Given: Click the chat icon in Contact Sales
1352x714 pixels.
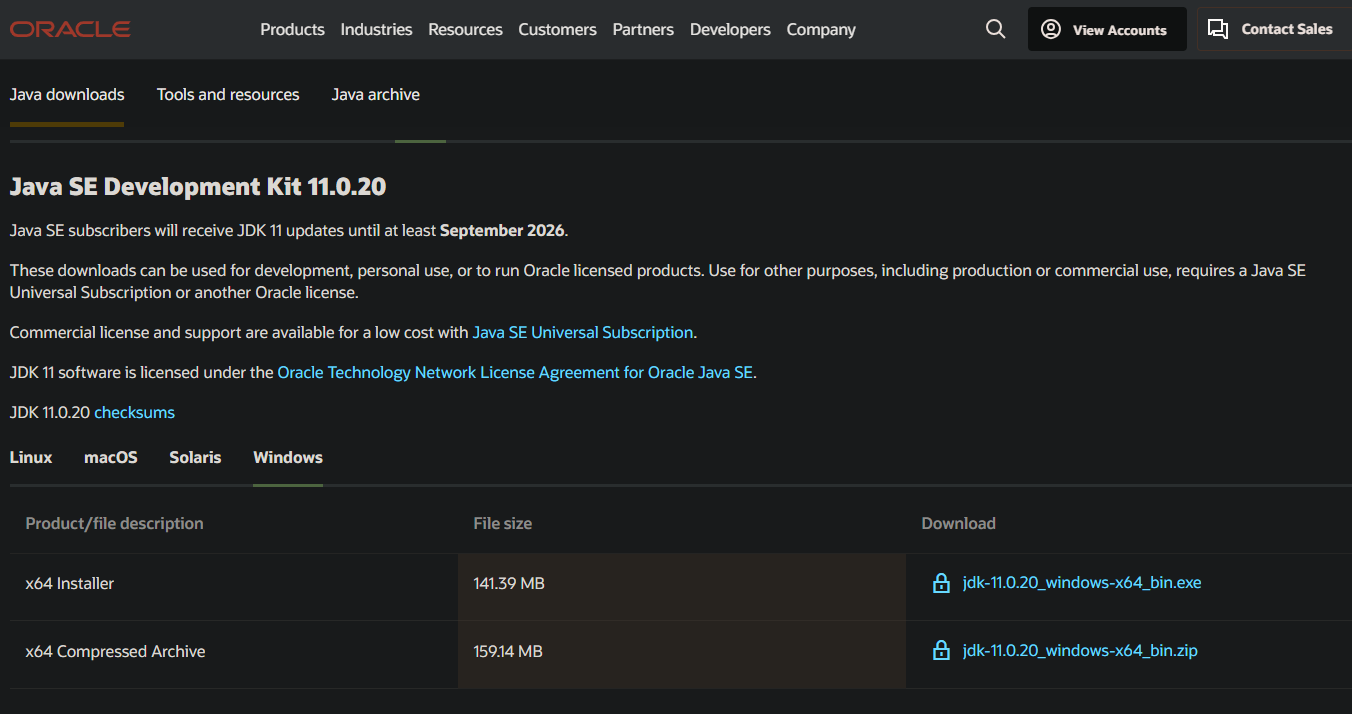Looking at the screenshot, I should pyautogui.click(x=1218, y=29).
